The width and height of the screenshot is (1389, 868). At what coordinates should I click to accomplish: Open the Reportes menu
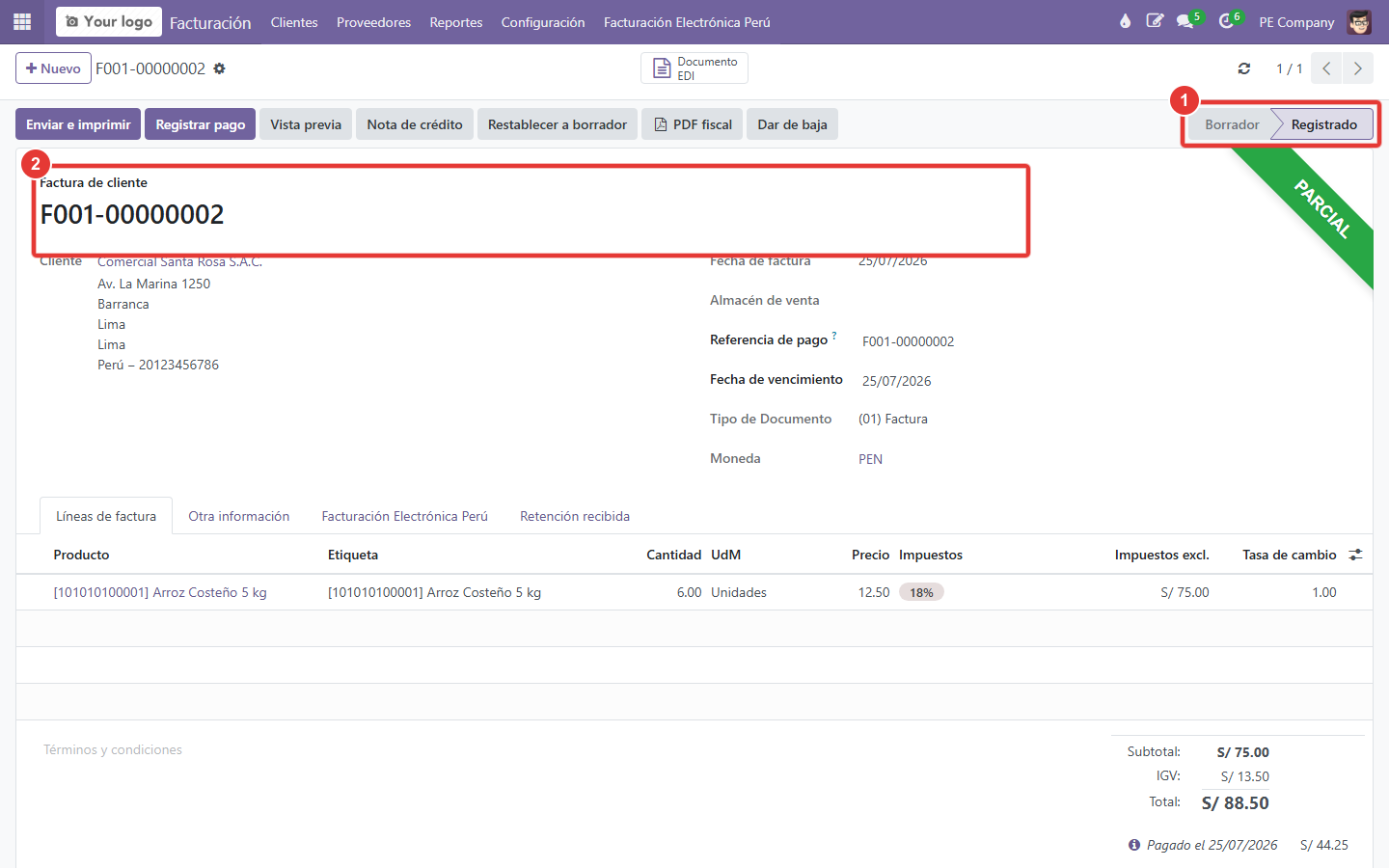click(x=456, y=22)
